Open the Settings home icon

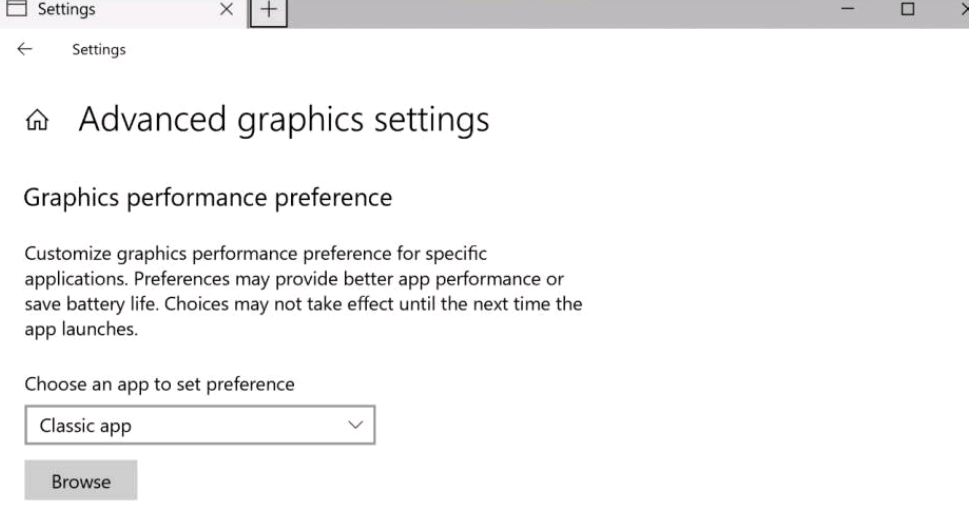(x=37, y=119)
